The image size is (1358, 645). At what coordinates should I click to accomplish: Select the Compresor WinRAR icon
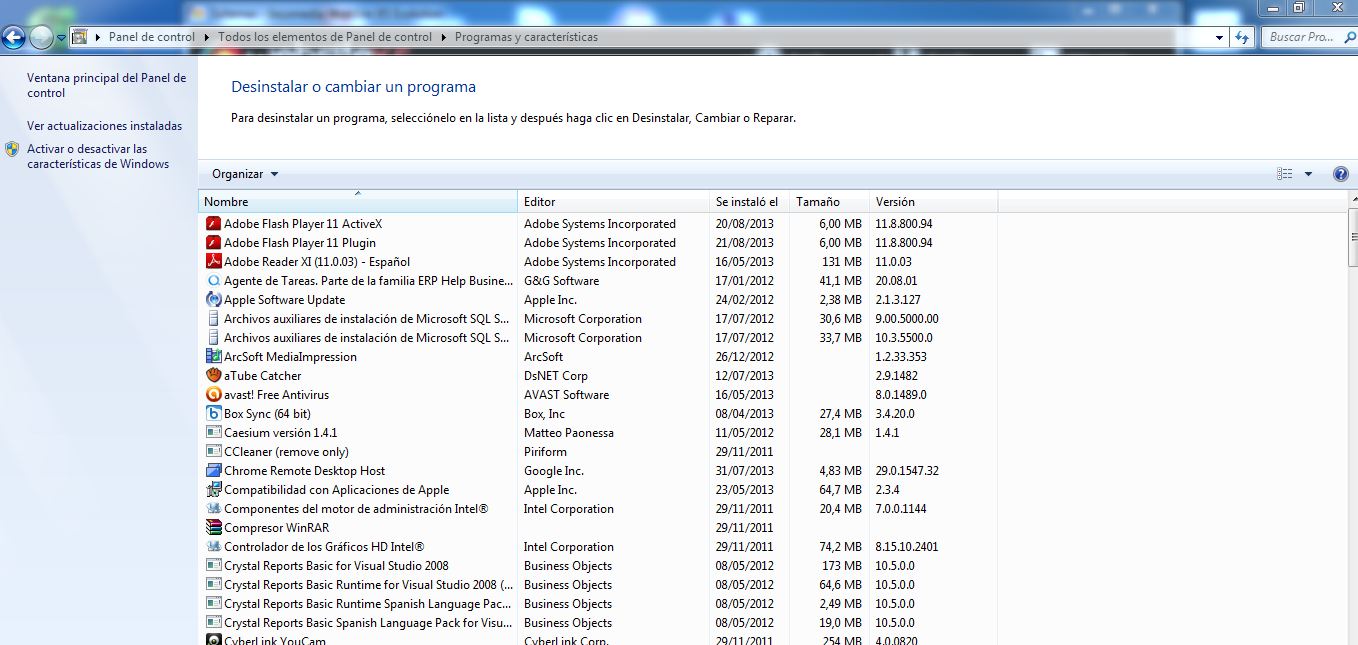coord(212,527)
